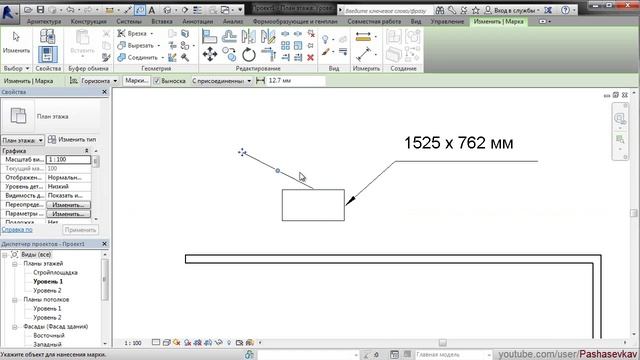Viewport: 640px width, 360px height.
Task: Select Стройплощадка in project browser
Action: (56, 273)
